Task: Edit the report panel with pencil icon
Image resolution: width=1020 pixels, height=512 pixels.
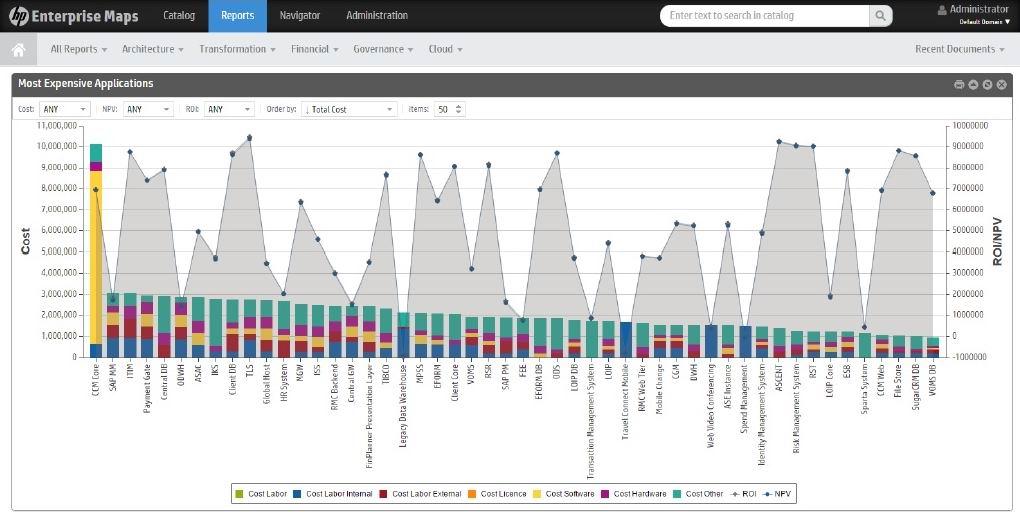Action: (x=987, y=85)
